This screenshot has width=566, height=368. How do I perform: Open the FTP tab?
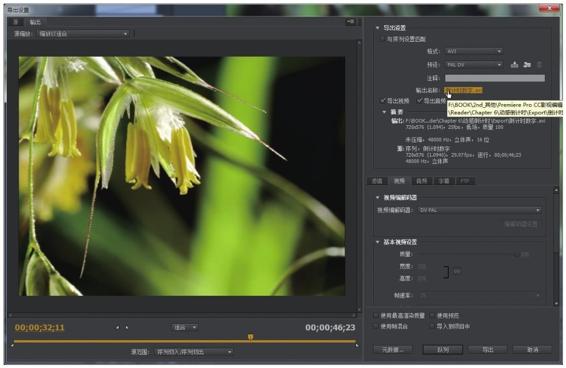click(465, 181)
